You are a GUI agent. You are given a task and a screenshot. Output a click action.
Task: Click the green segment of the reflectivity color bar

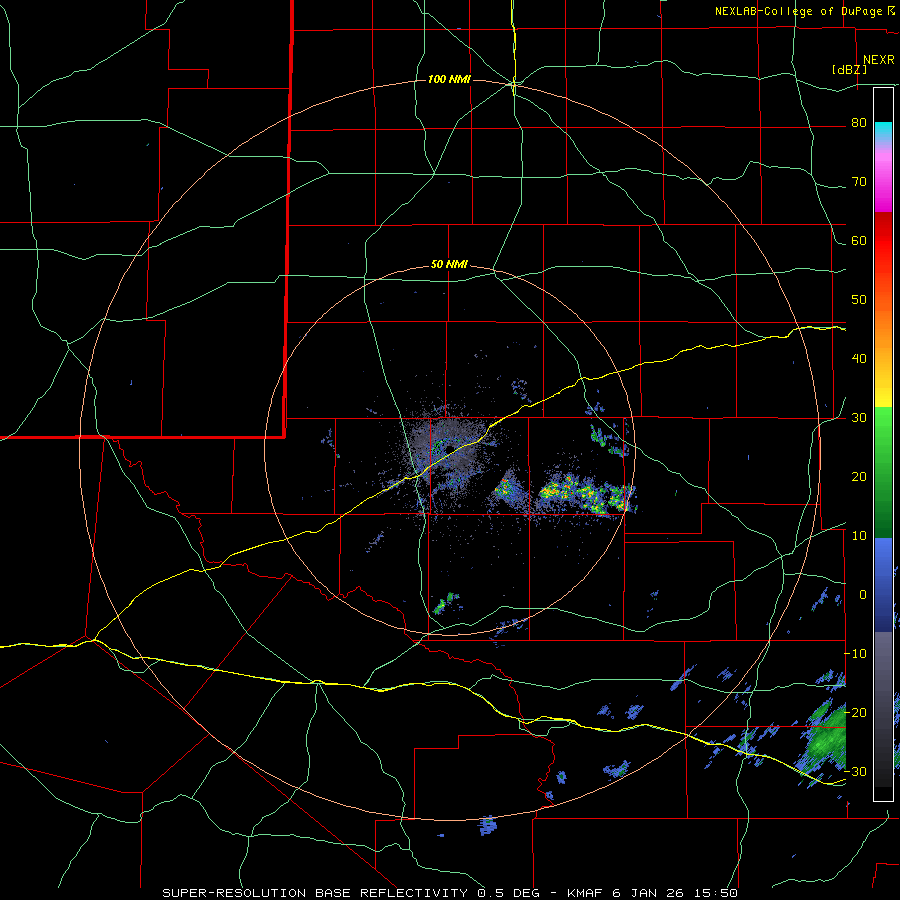point(883,472)
